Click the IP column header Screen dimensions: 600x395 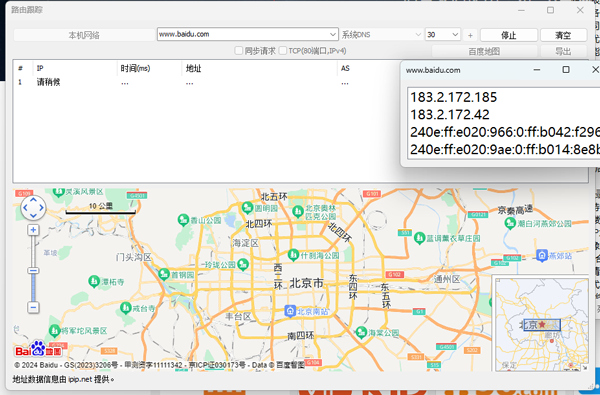pos(75,68)
